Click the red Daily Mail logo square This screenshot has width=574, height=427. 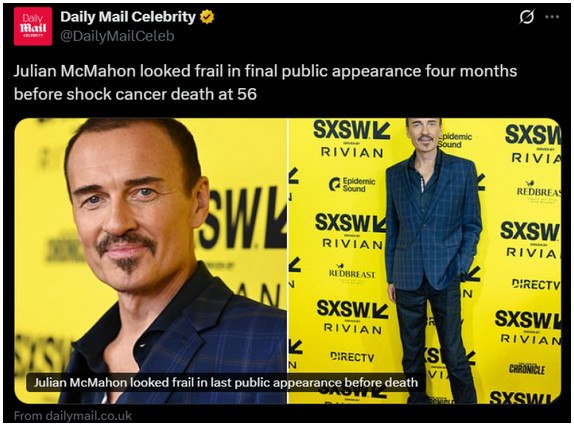point(33,26)
